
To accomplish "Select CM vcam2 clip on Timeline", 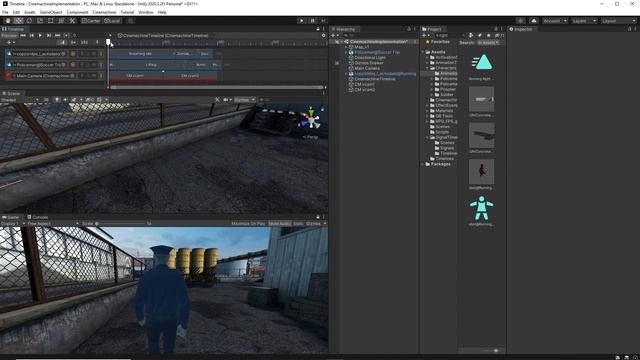I will [x=190, y=76].
